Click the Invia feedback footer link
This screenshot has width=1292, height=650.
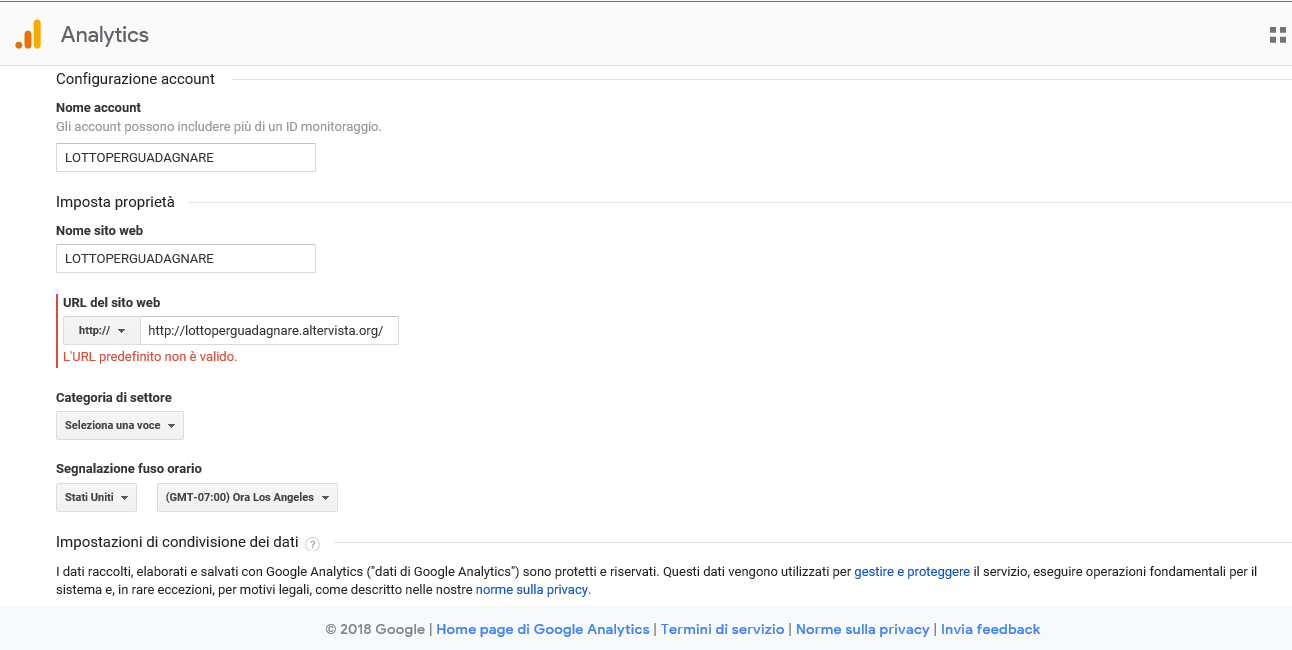[x=991, y=629]
